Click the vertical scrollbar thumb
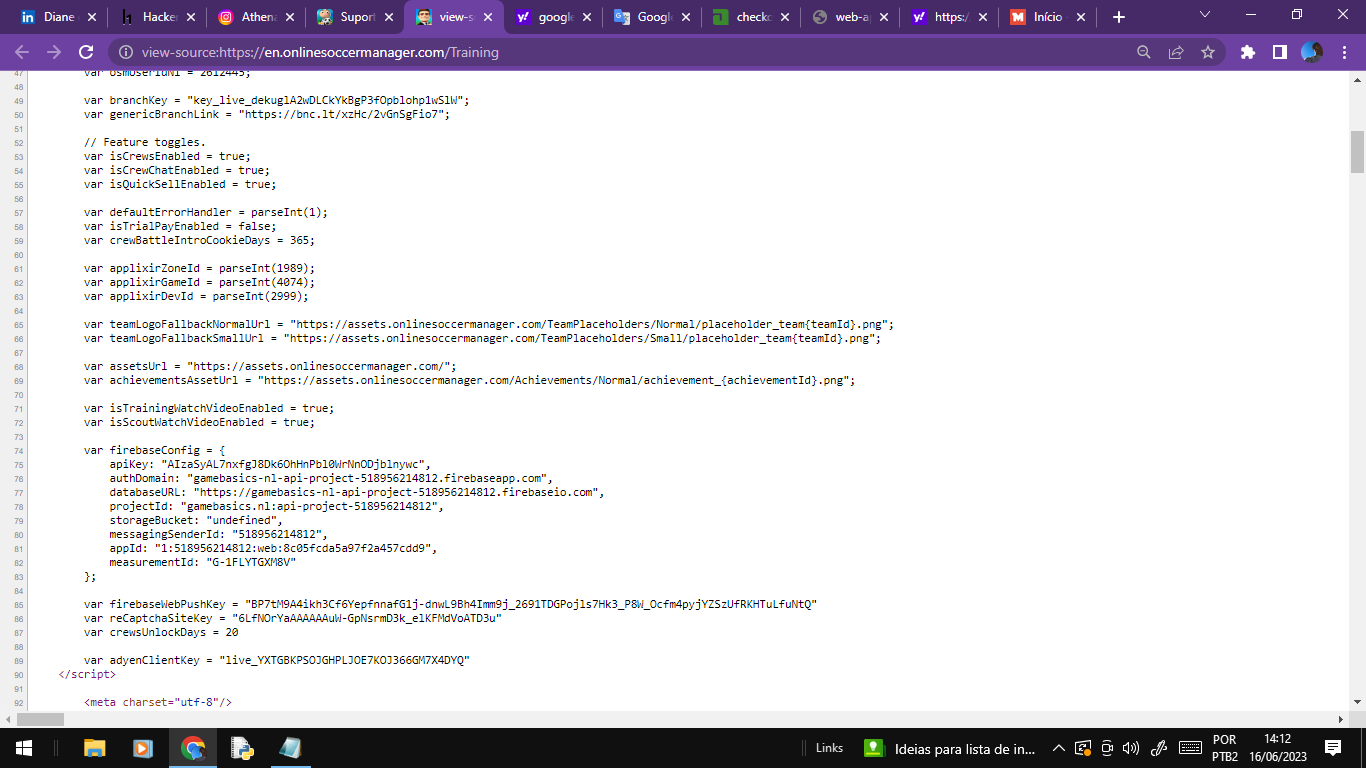This screenshot has width=1366, height=768. (1357, 152)
